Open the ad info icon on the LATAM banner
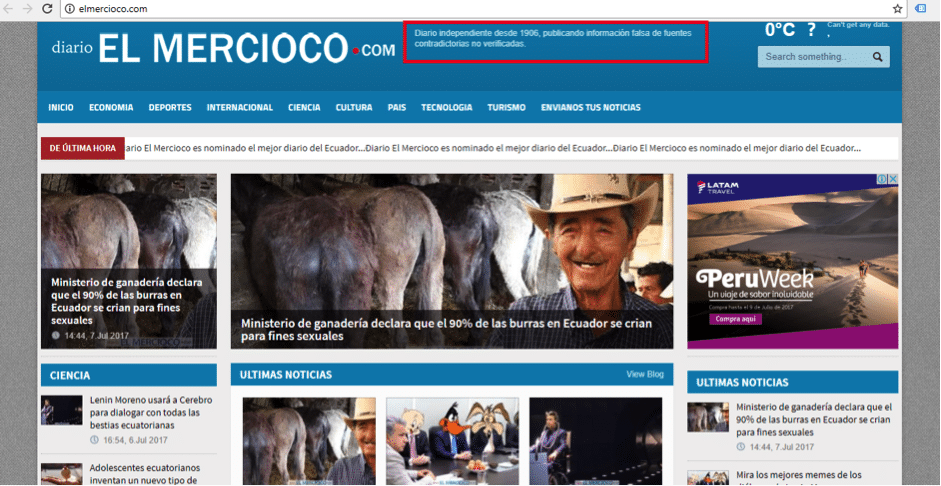The image size is (941, 486). (882, 180)
